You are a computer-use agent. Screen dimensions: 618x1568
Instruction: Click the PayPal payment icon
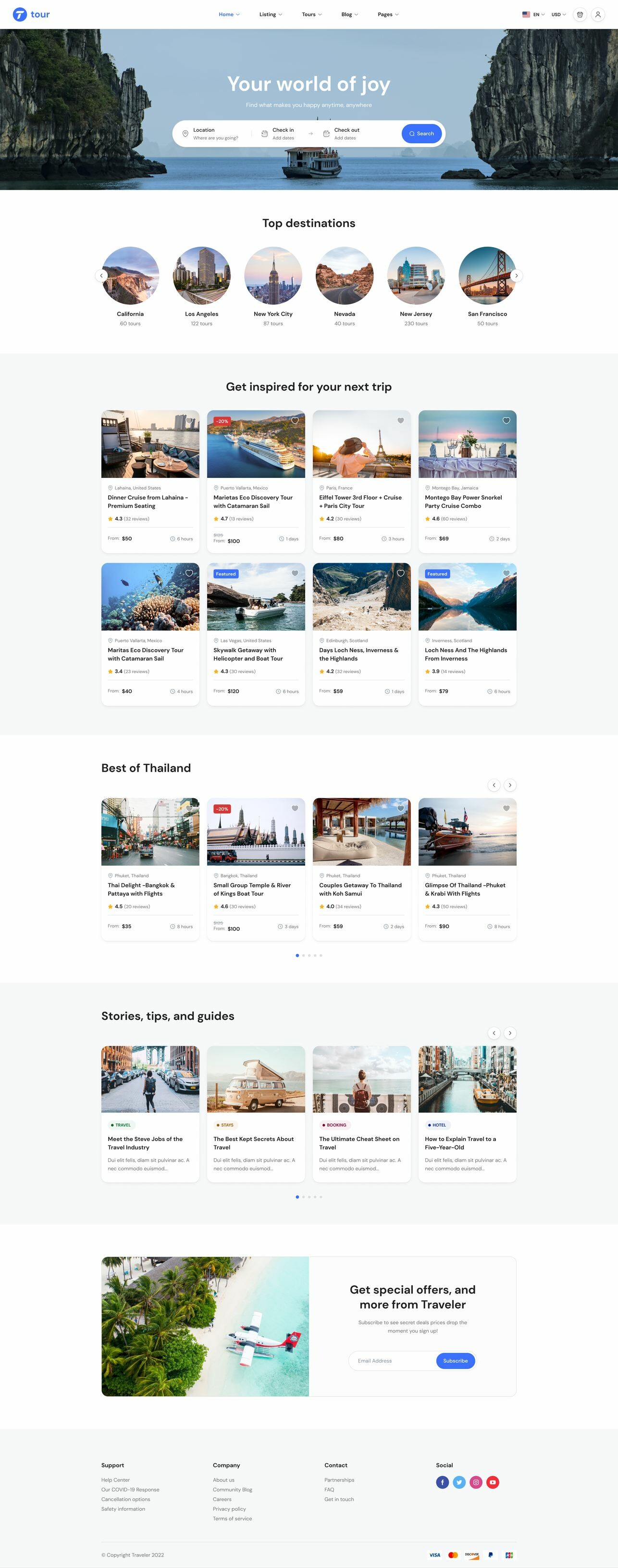(x=490, y=1555)
